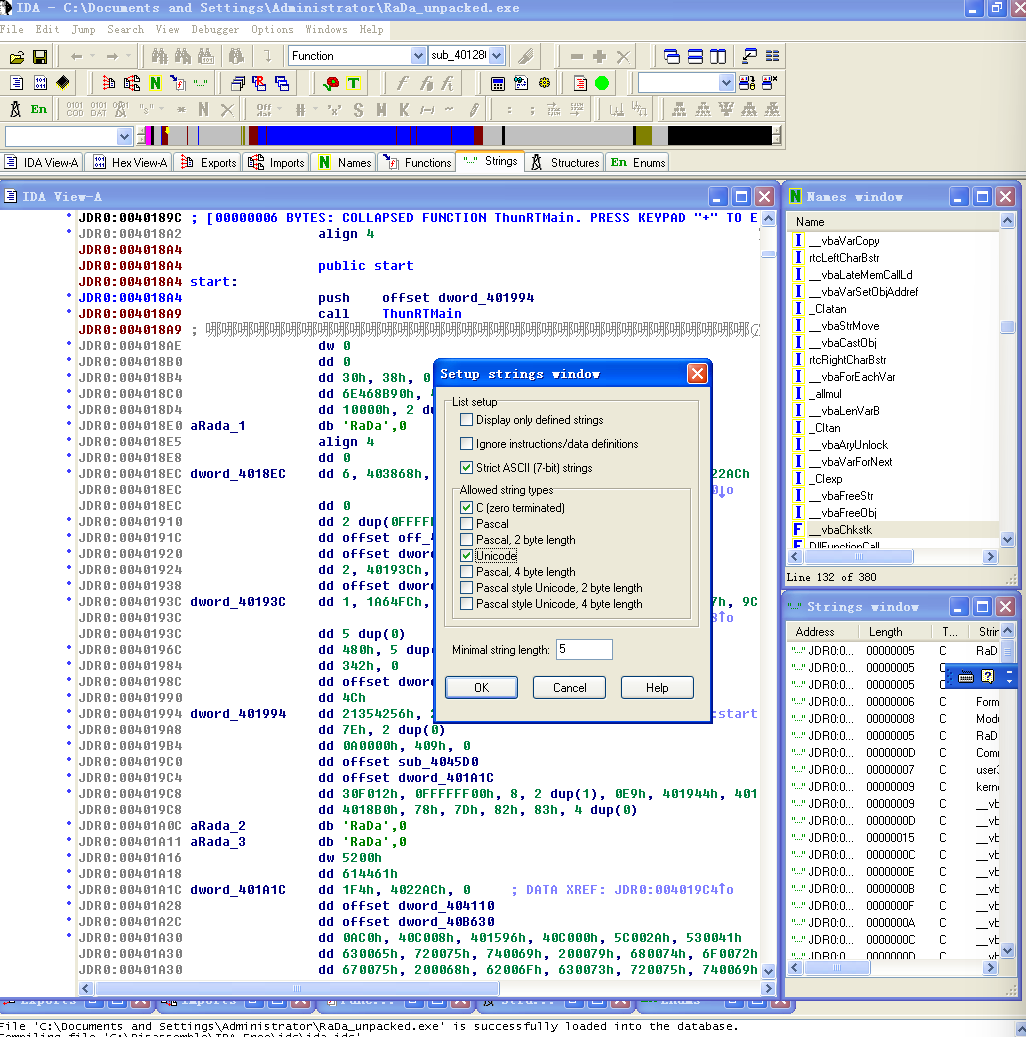Click the yellow gear settings icon
This screenshot has height=1037, width=1026.
(x=544, y=83)
